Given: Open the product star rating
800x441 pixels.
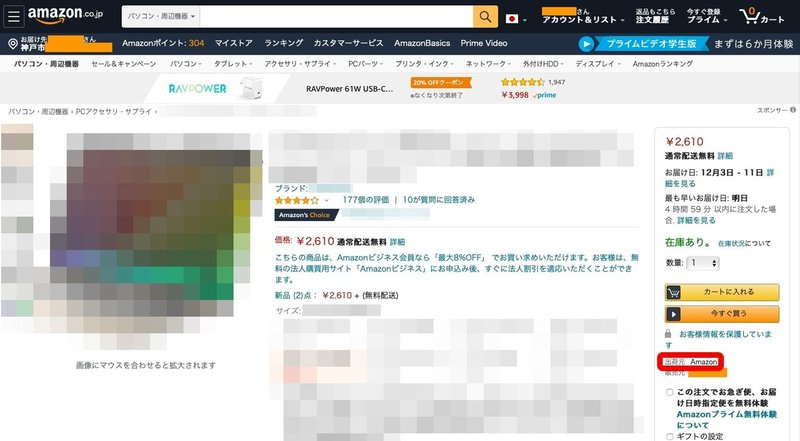Looking at the screenshot, I should tap(296, 200).
